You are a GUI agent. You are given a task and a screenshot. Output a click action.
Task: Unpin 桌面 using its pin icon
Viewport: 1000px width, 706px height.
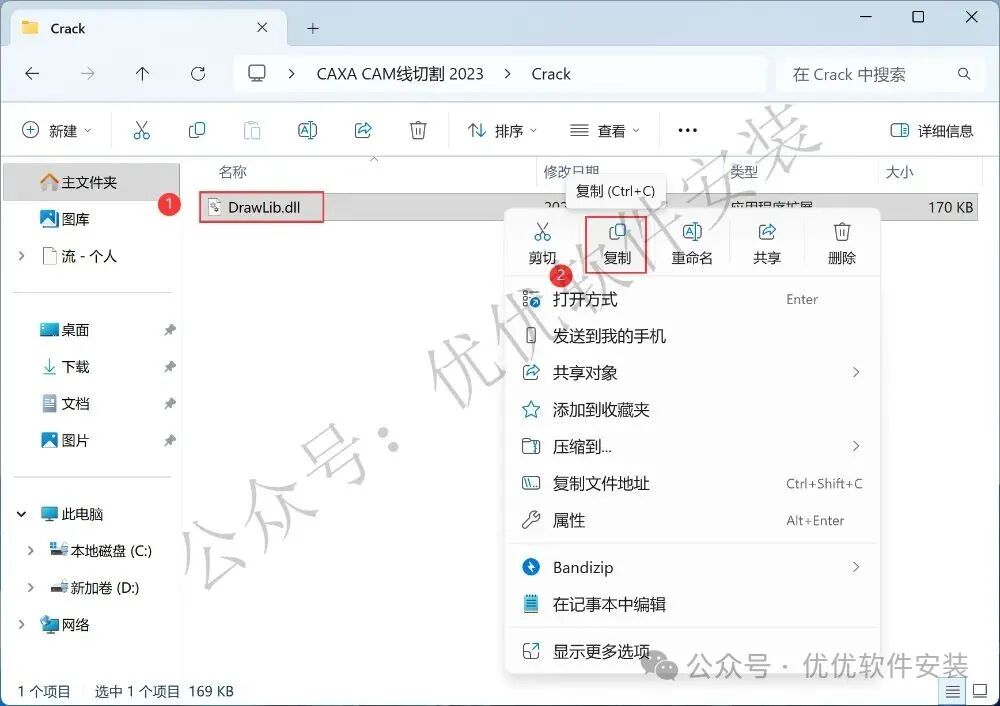pos(170,330)
